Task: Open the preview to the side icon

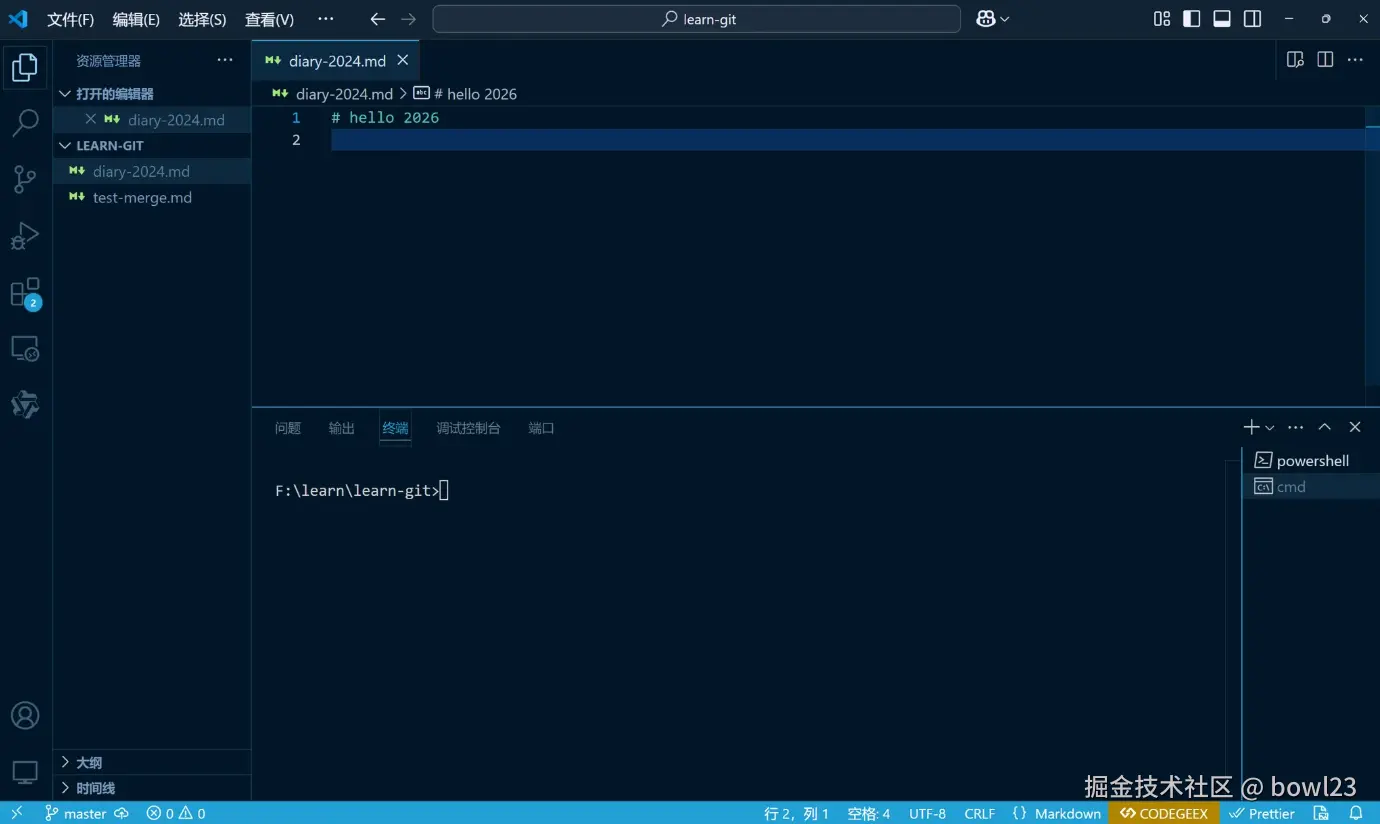Action: [1295, 60]
